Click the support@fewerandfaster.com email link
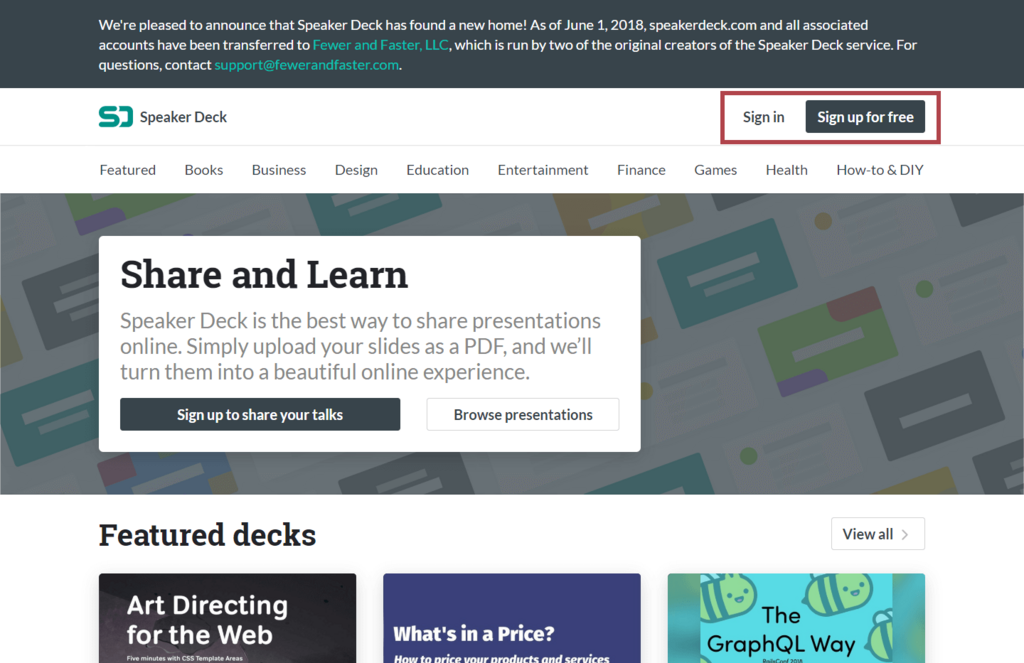Screen dimensions: 1024x663 306,65
